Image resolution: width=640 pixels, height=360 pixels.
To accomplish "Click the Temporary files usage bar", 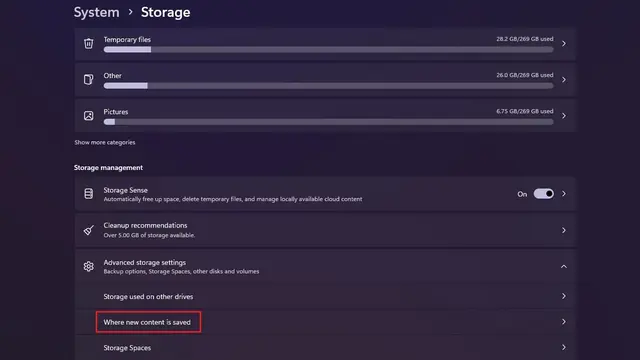I will pos(329,49).
